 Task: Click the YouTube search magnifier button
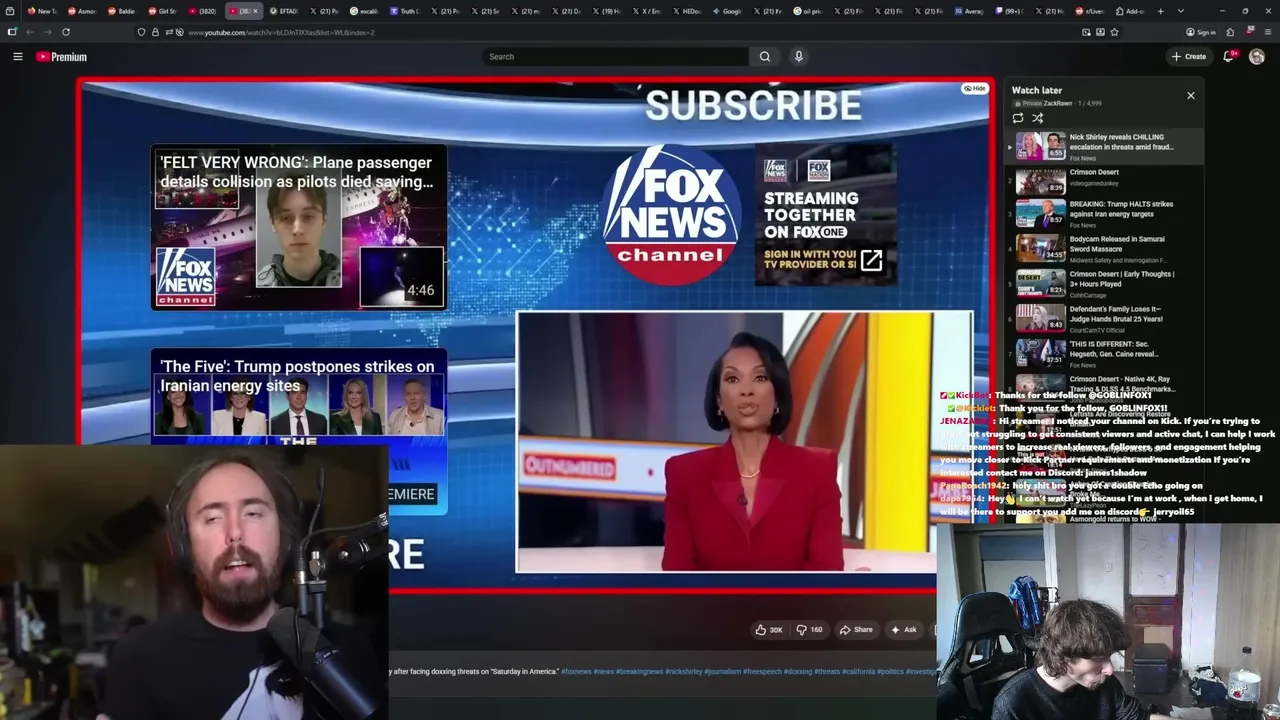(x=765, y=57)
